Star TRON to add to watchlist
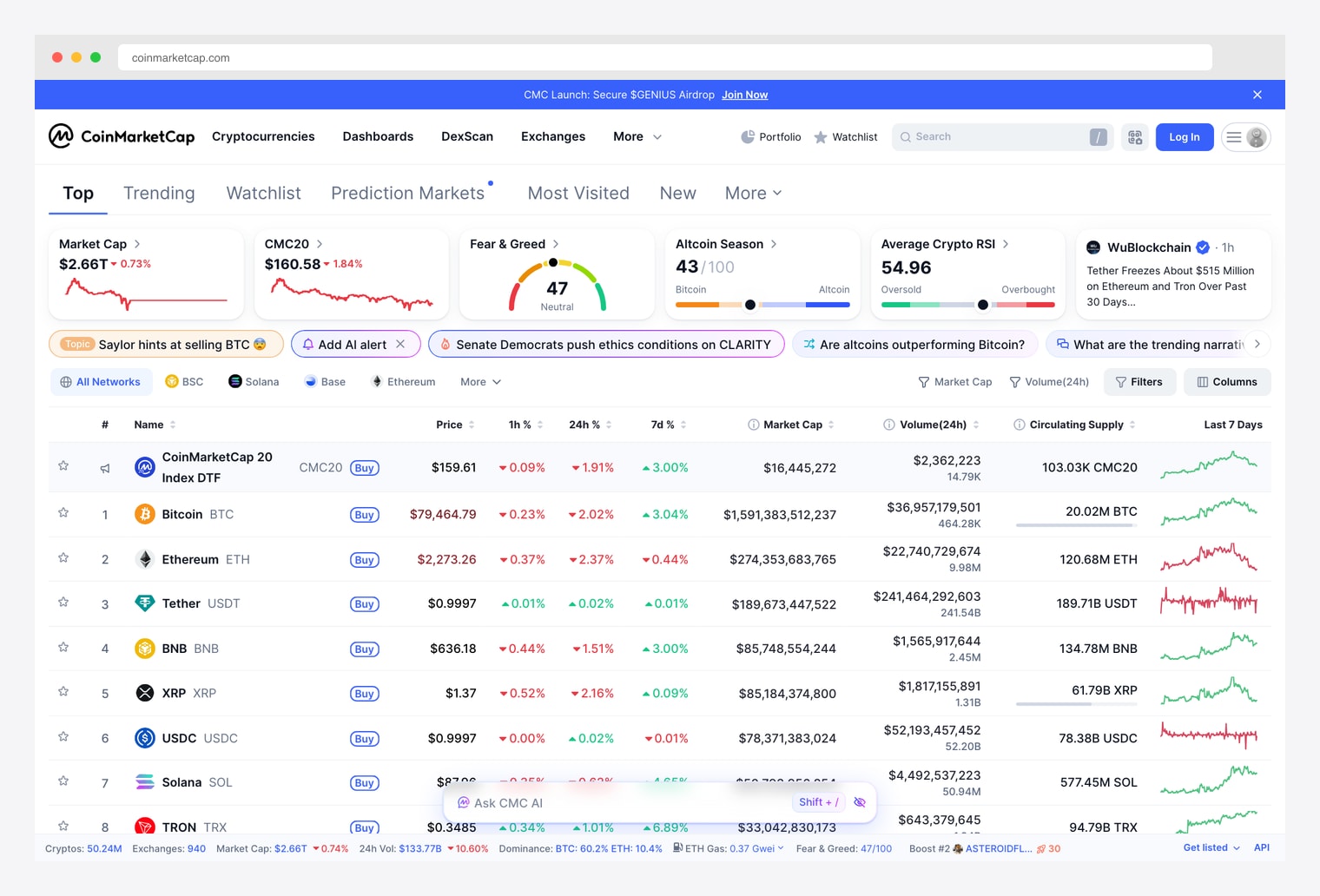 (x=63, y=826)
